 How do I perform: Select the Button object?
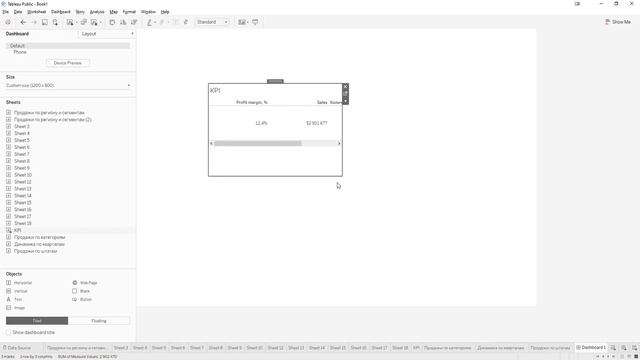pyautogui.click(x=82, y=299)
